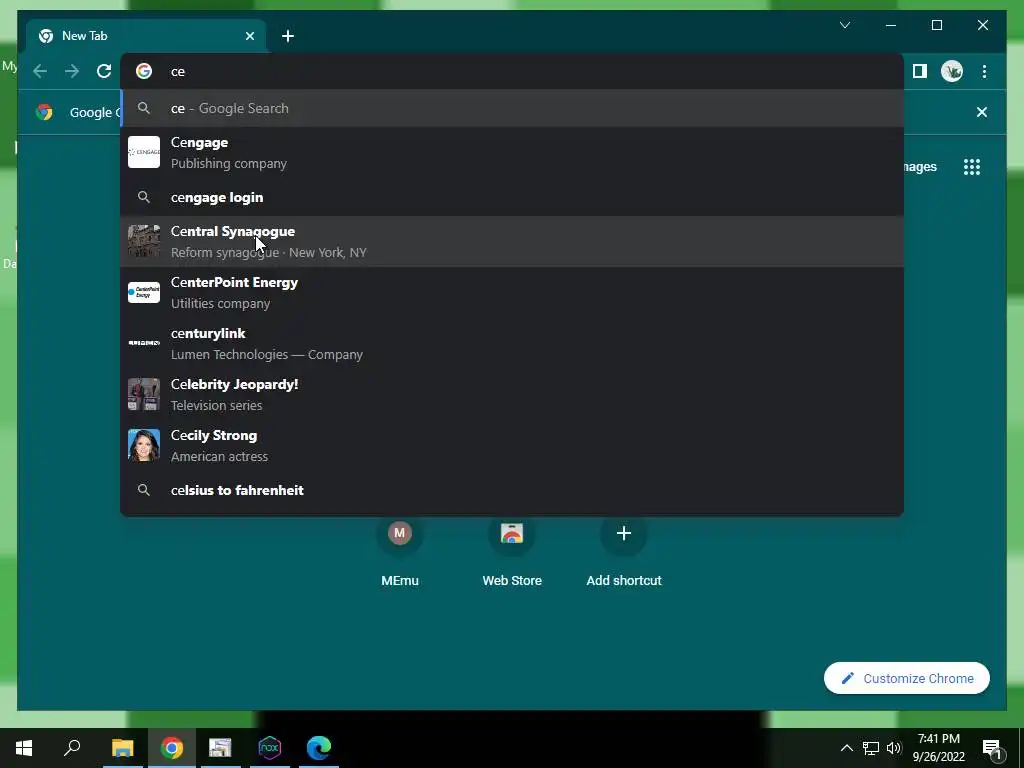1024x768 pixels.
Task: Open volume control in system tray
Action: pos(894,748)
